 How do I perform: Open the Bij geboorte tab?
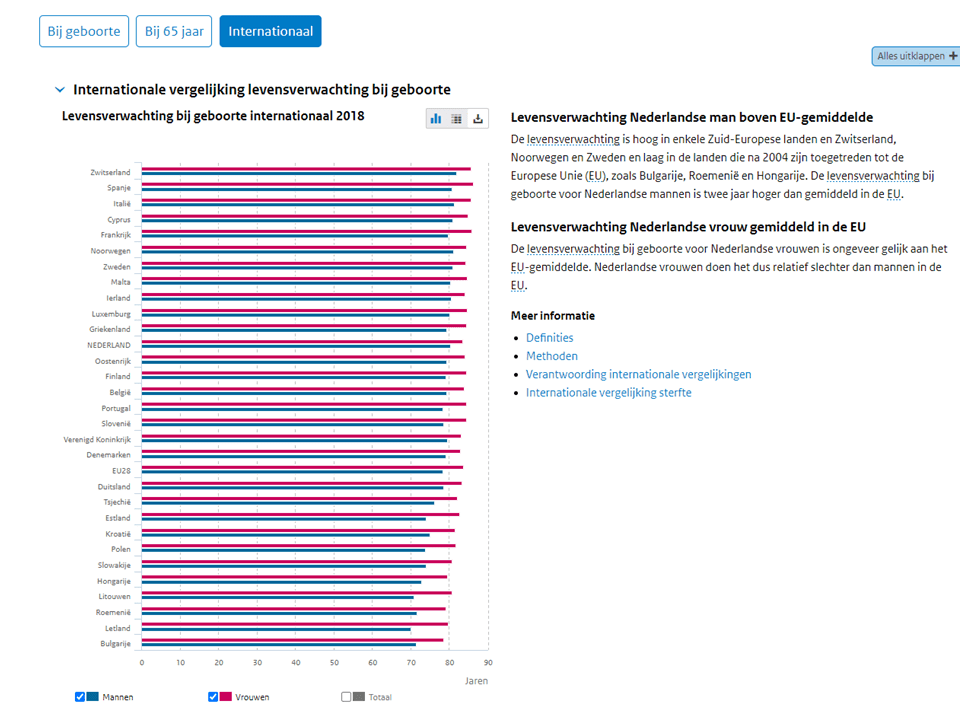pyautogui.click(x=84, y=31)
